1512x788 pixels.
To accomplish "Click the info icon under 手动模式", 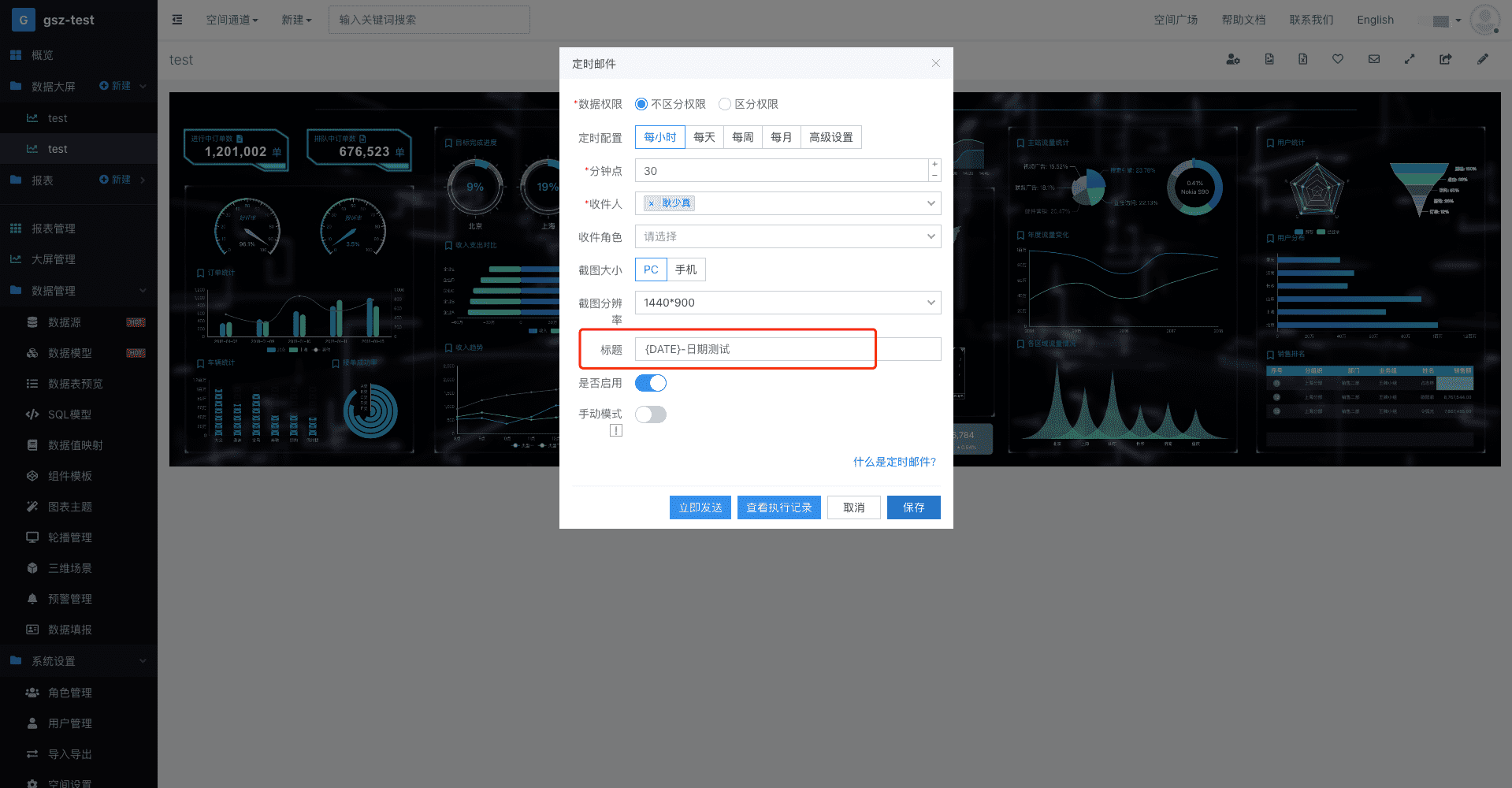I will point(616,430).
